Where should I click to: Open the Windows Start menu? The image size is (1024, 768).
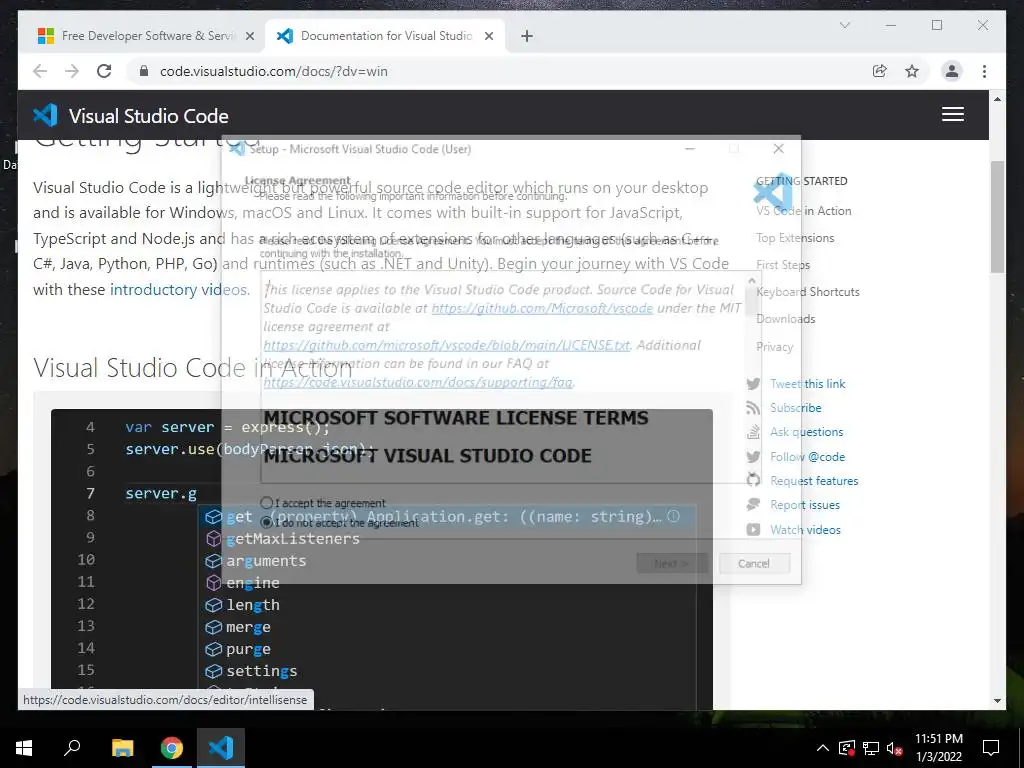(x=24, y=748)
